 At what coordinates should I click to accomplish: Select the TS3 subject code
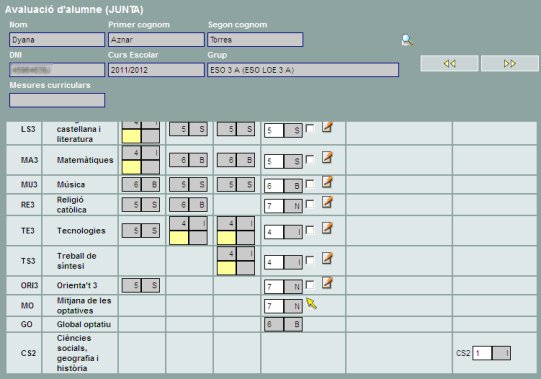28,261
